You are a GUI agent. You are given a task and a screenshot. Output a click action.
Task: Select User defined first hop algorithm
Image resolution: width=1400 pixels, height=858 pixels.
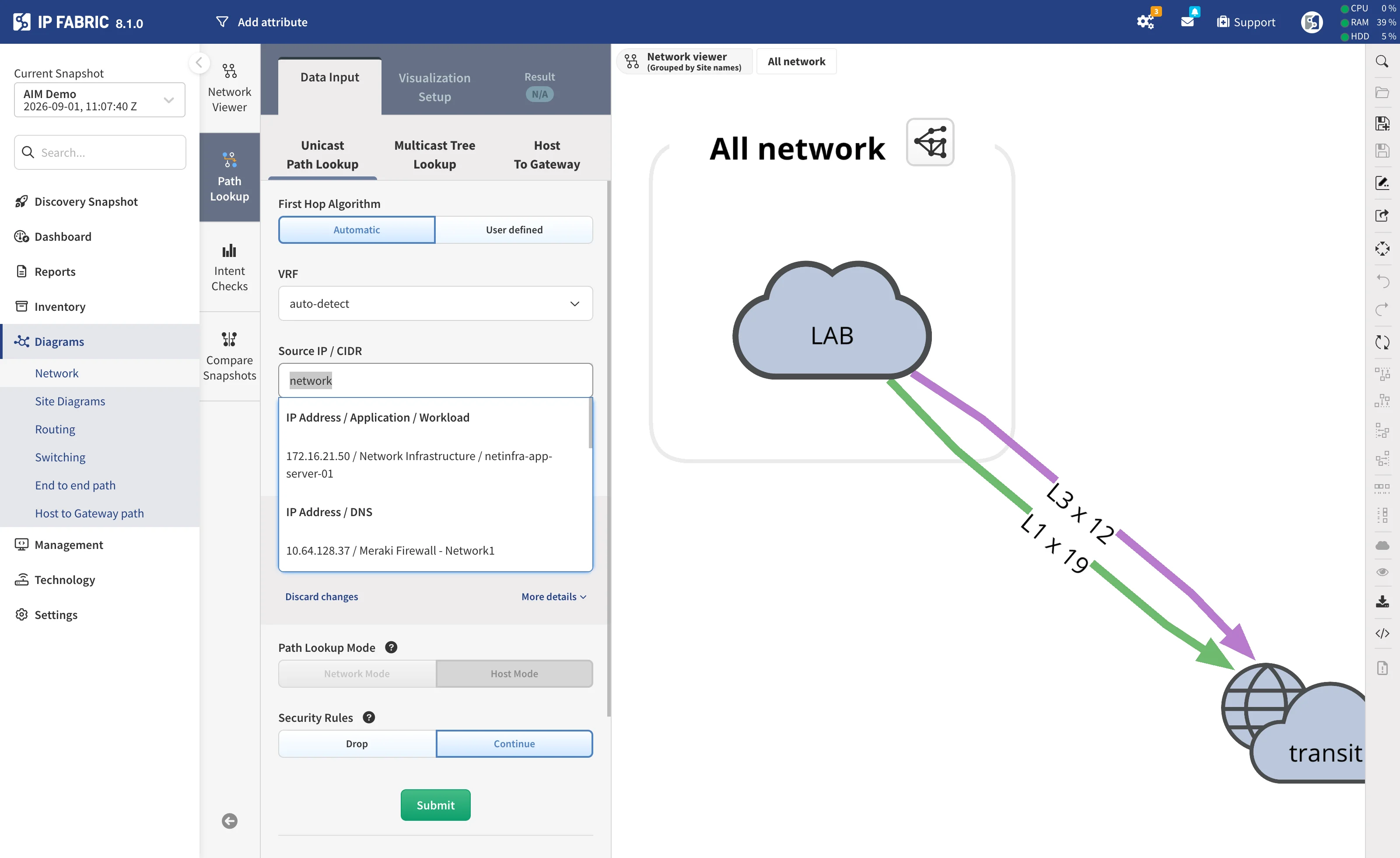[514, 230]
